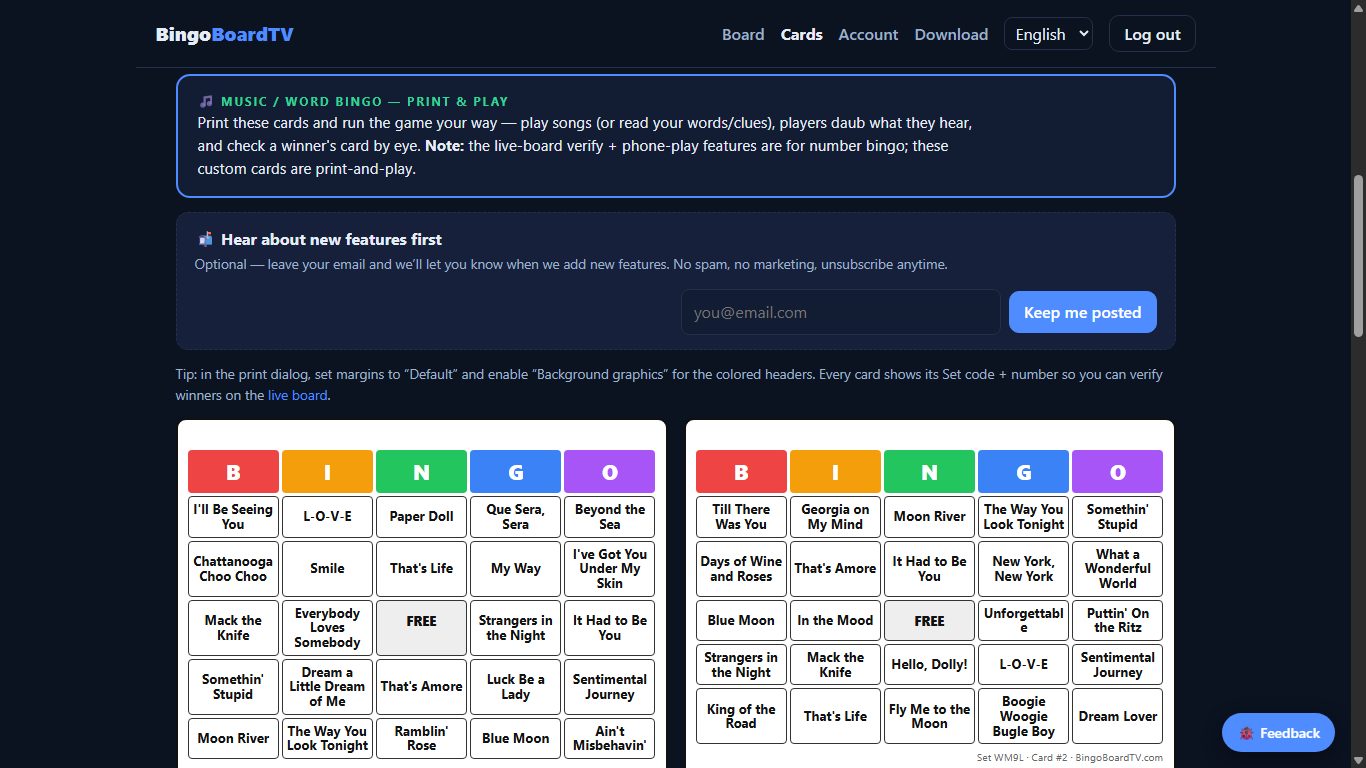
Task: Click Moon River on the second card
Action: click(x=929, y=517)
